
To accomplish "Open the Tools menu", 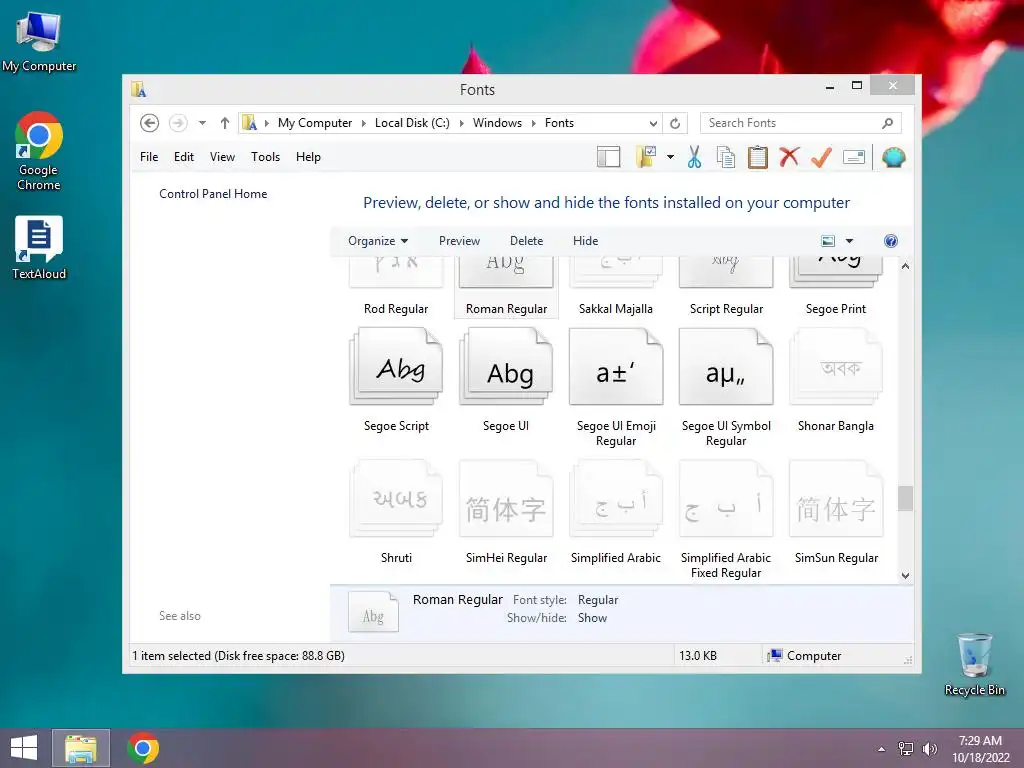I will click(265, 157).
